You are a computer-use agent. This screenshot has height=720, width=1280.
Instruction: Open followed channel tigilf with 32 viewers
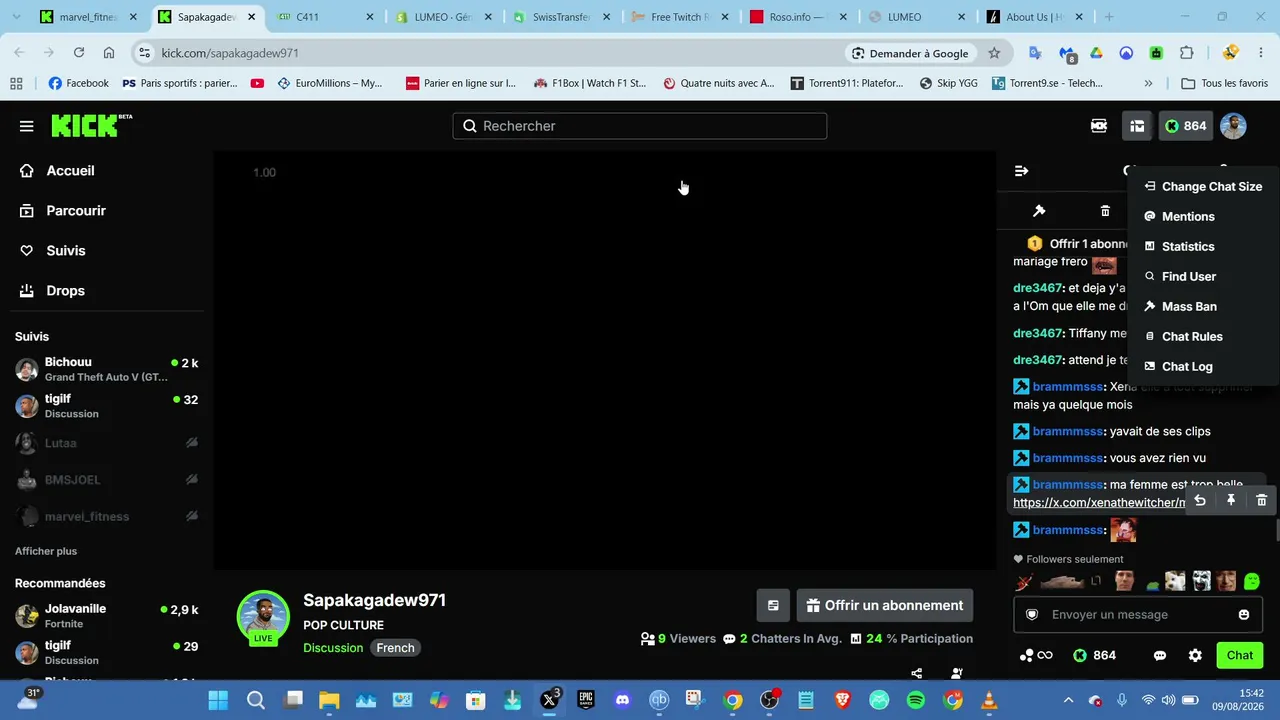click(107, 406)
